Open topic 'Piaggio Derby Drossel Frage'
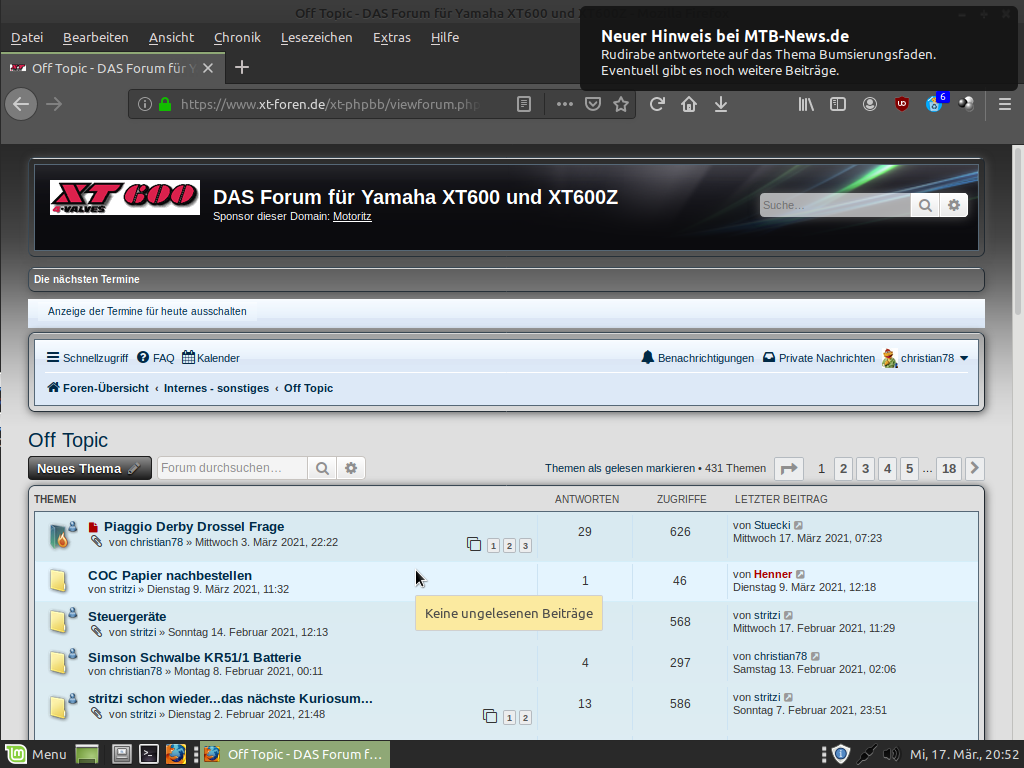Viewport: 1024px width, 768px height. pyautogui.click(x=194, y=526)
